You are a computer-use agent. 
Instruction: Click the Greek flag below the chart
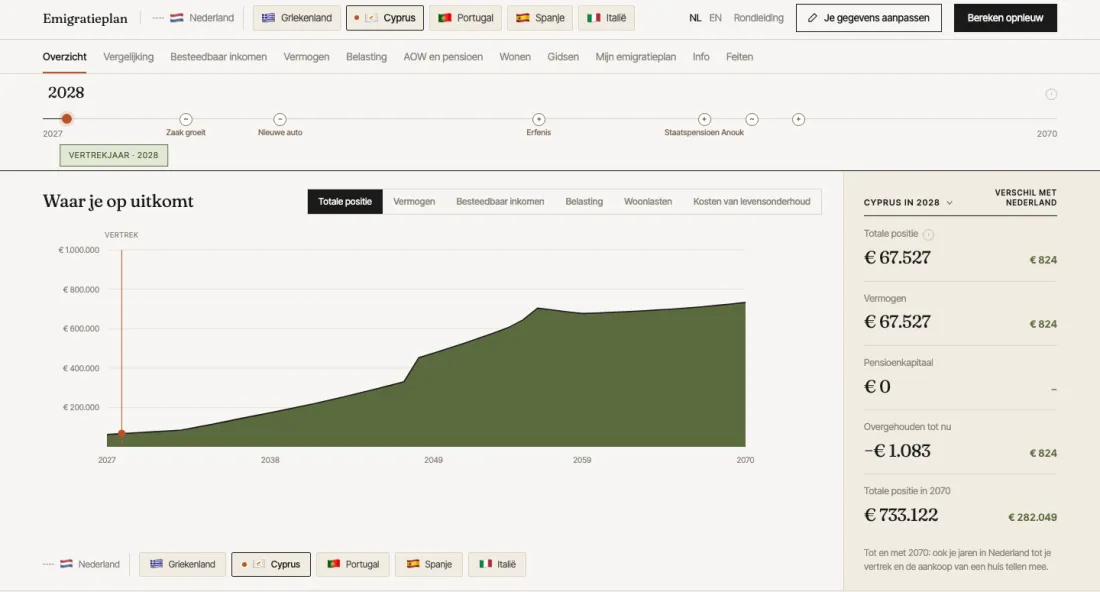coord(156,564)
